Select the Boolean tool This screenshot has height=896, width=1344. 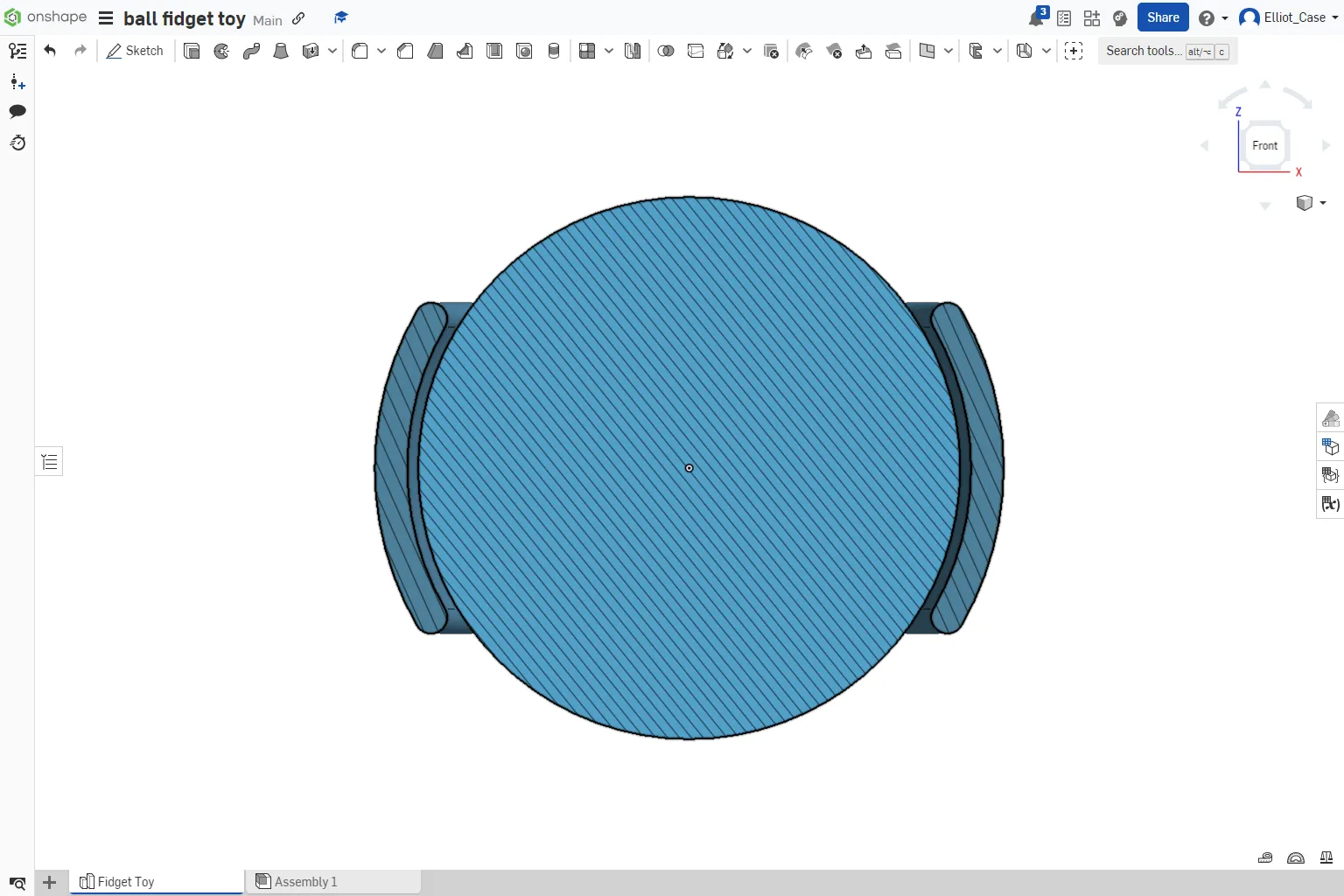pyautogui.click(x=666, y=51)
